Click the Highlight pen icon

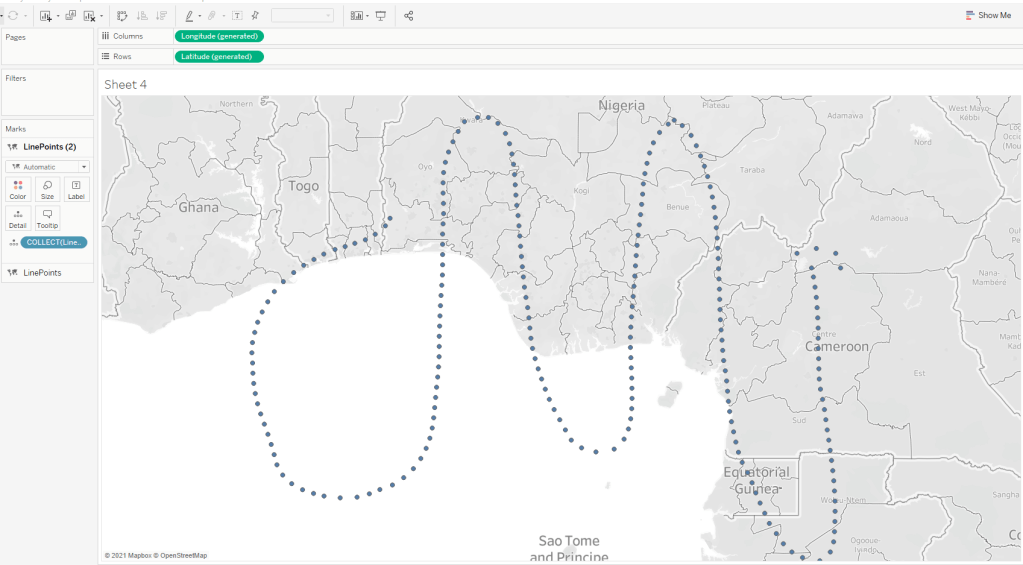pyautogui.click(x=189, y=16)
